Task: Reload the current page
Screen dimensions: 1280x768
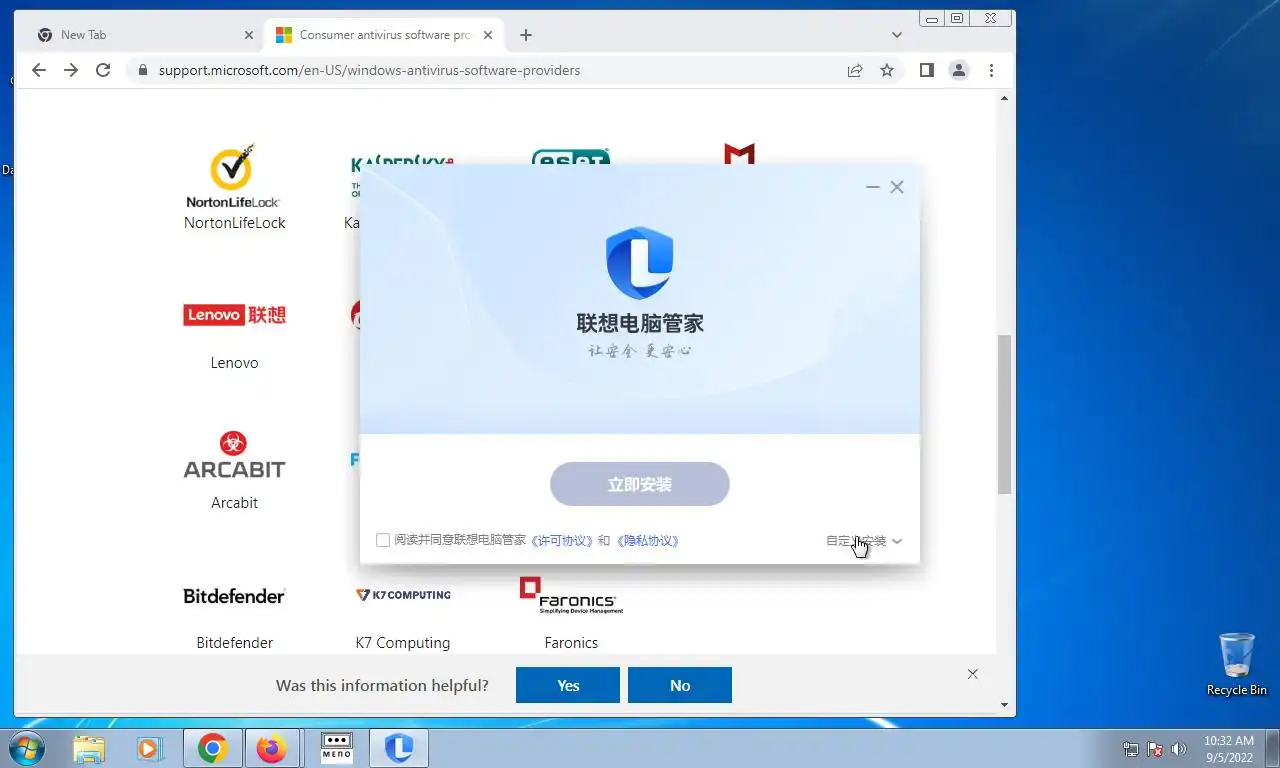Action: [102, 70]
